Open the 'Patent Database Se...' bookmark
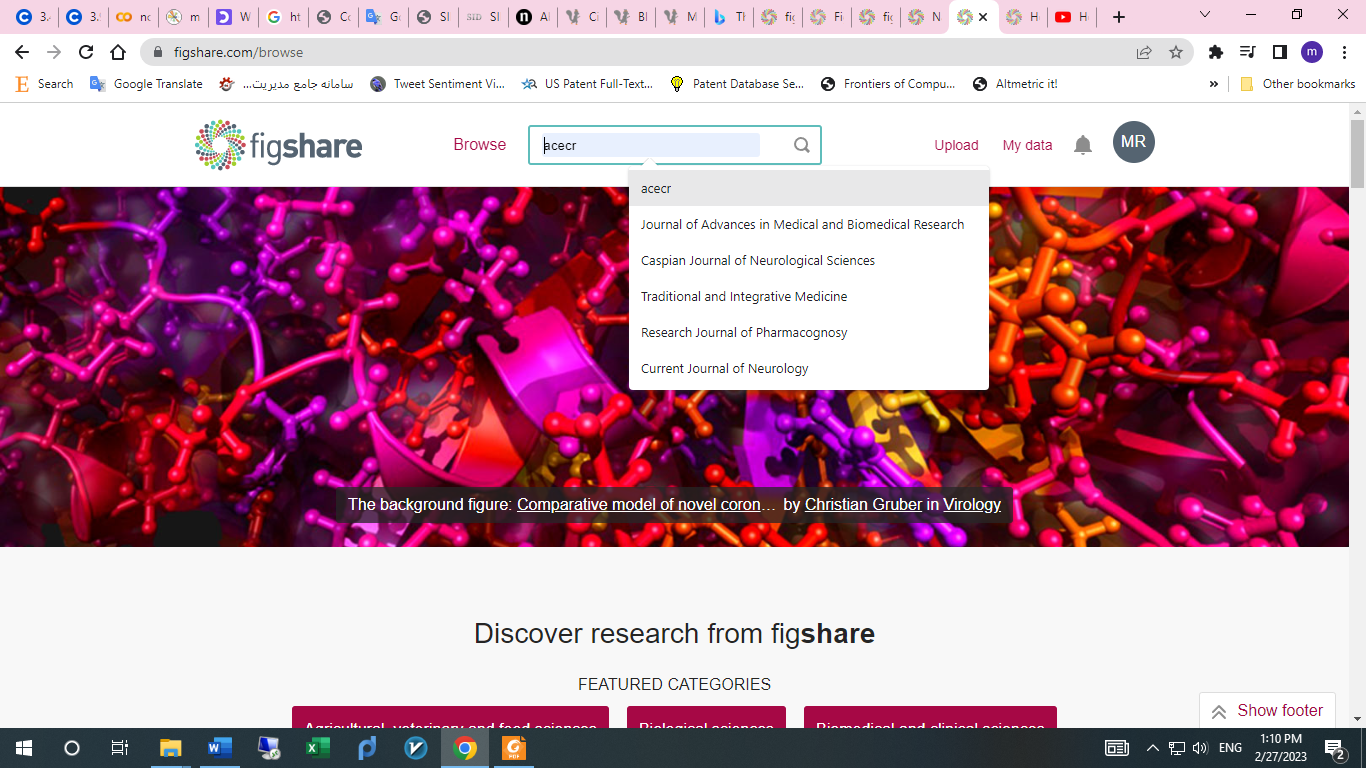 [x=736, y=84]
